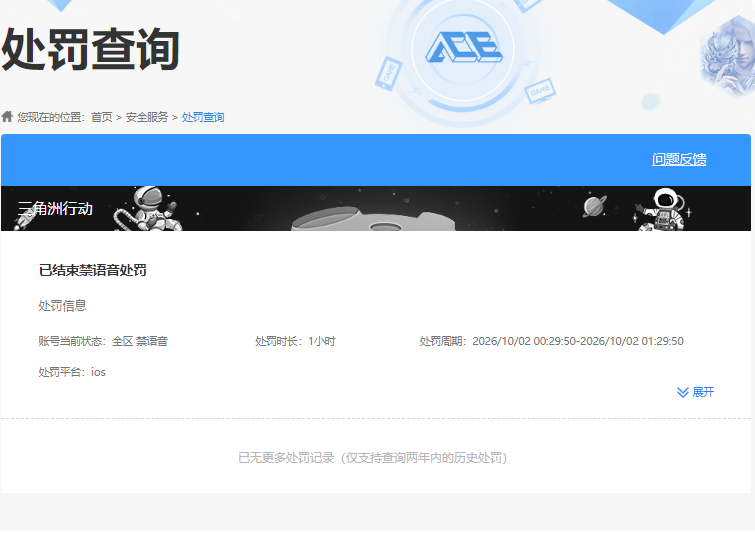
Task: Click the 处罚信息 section label
Action: 63,306
